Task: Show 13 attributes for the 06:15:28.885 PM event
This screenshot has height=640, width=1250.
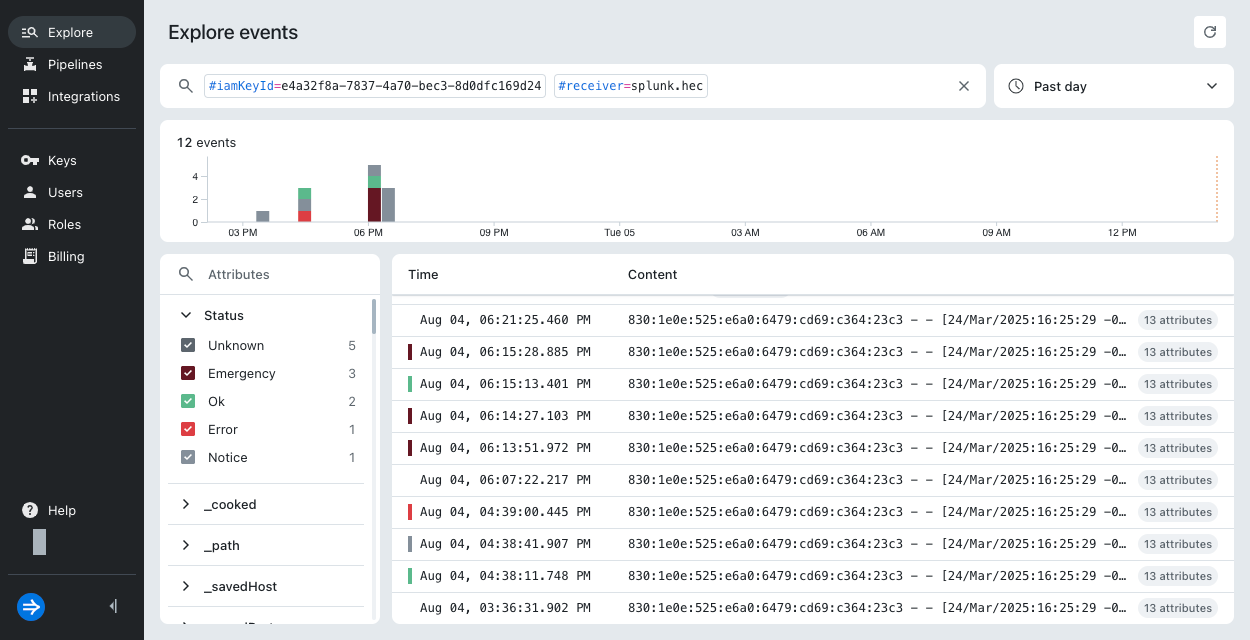Action: point(1177,352)
